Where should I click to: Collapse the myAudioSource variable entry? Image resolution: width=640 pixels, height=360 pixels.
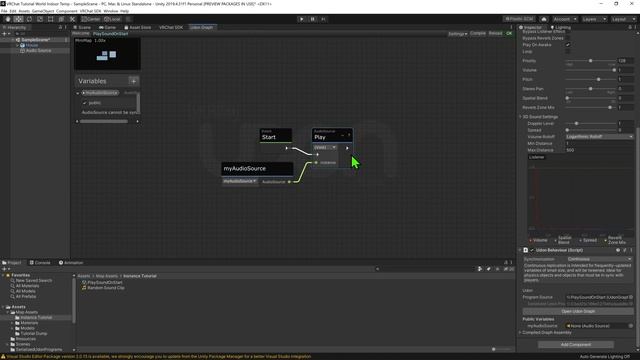point(78,93)
